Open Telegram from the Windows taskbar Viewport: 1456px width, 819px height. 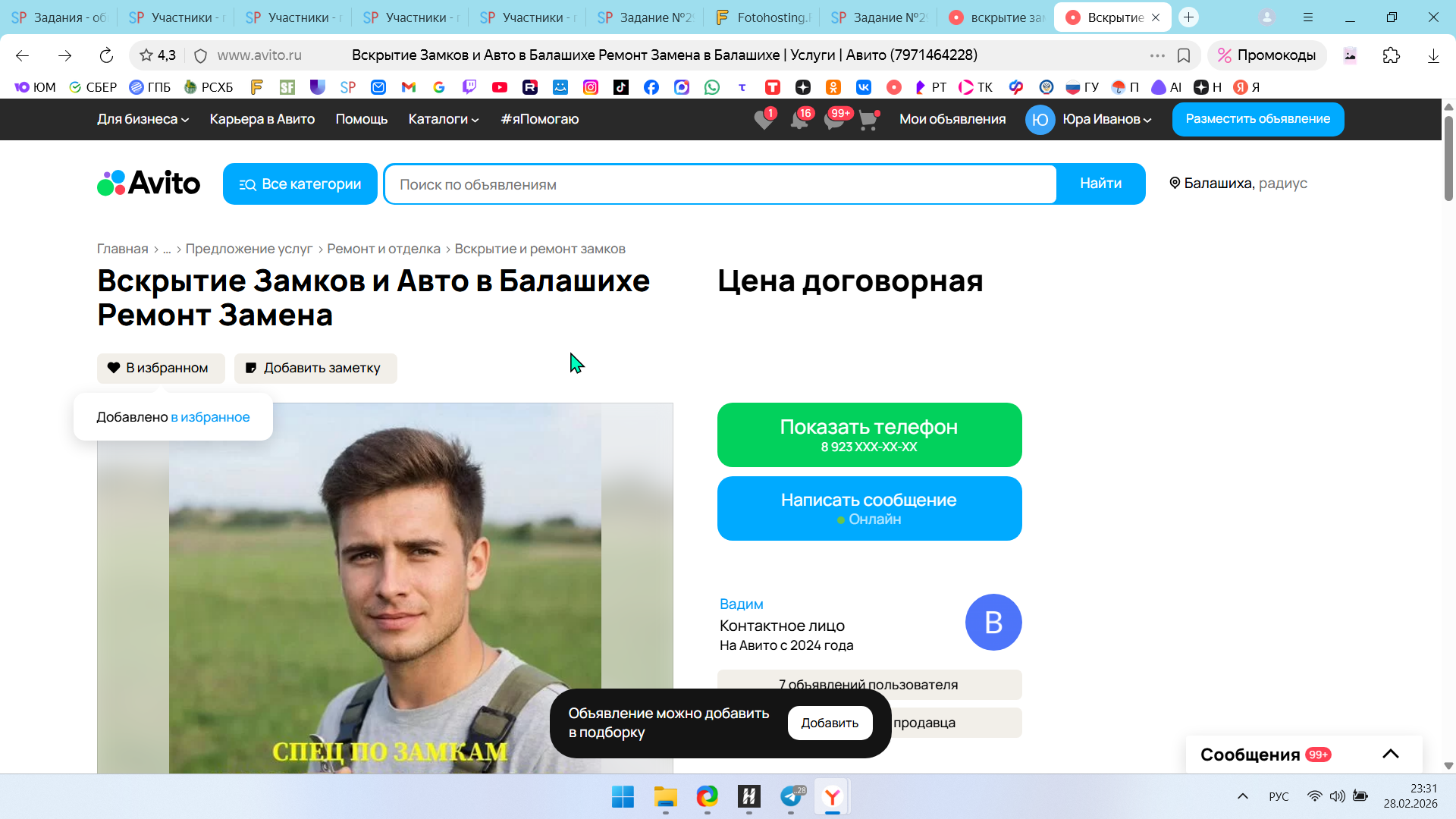point(791,796)
